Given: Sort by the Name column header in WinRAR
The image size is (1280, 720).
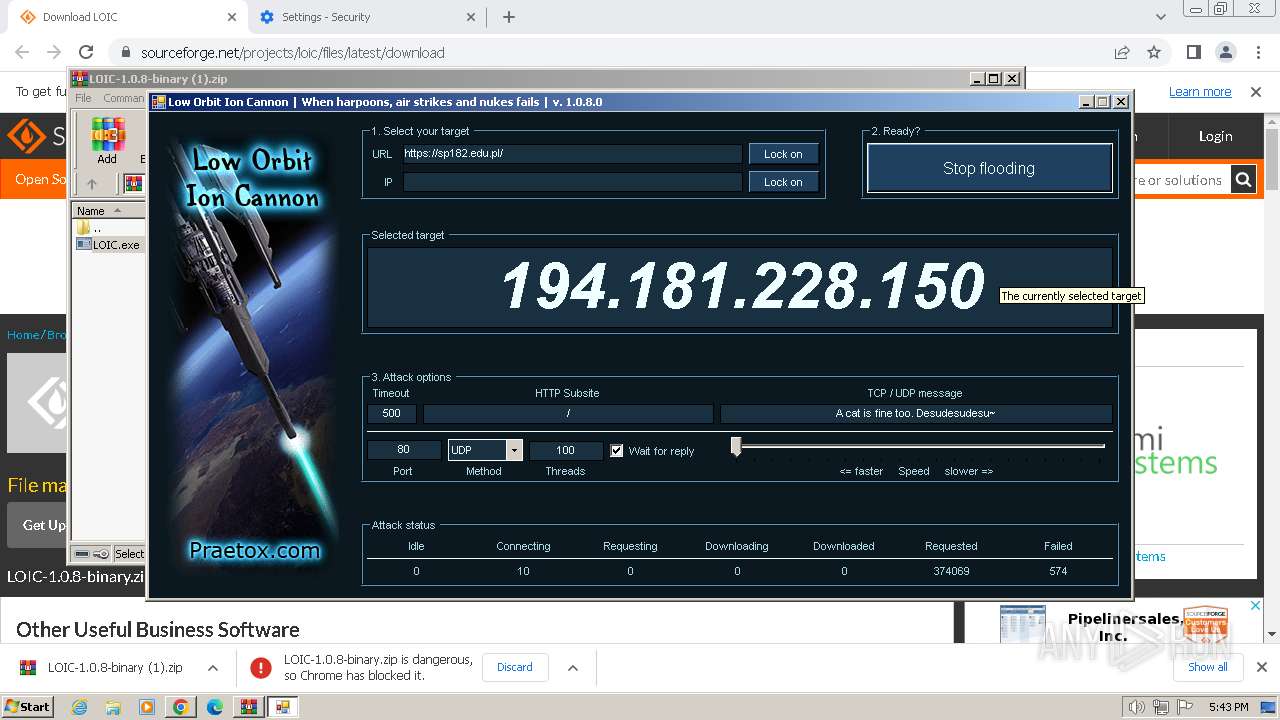Looking at the screenshot, I should click(x=106, y=211).
